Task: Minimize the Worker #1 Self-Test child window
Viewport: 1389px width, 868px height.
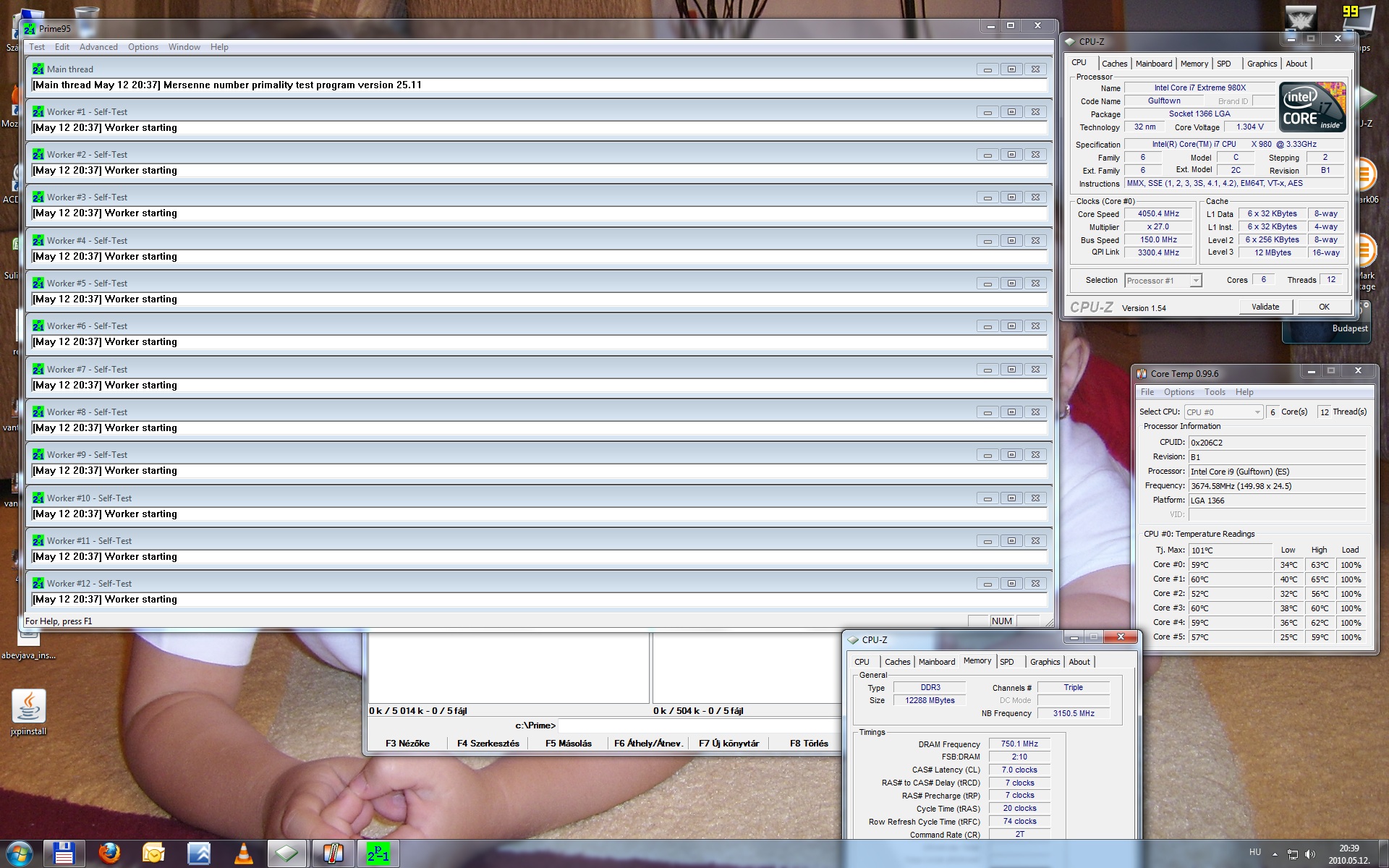Action: [x=987, y=112]
